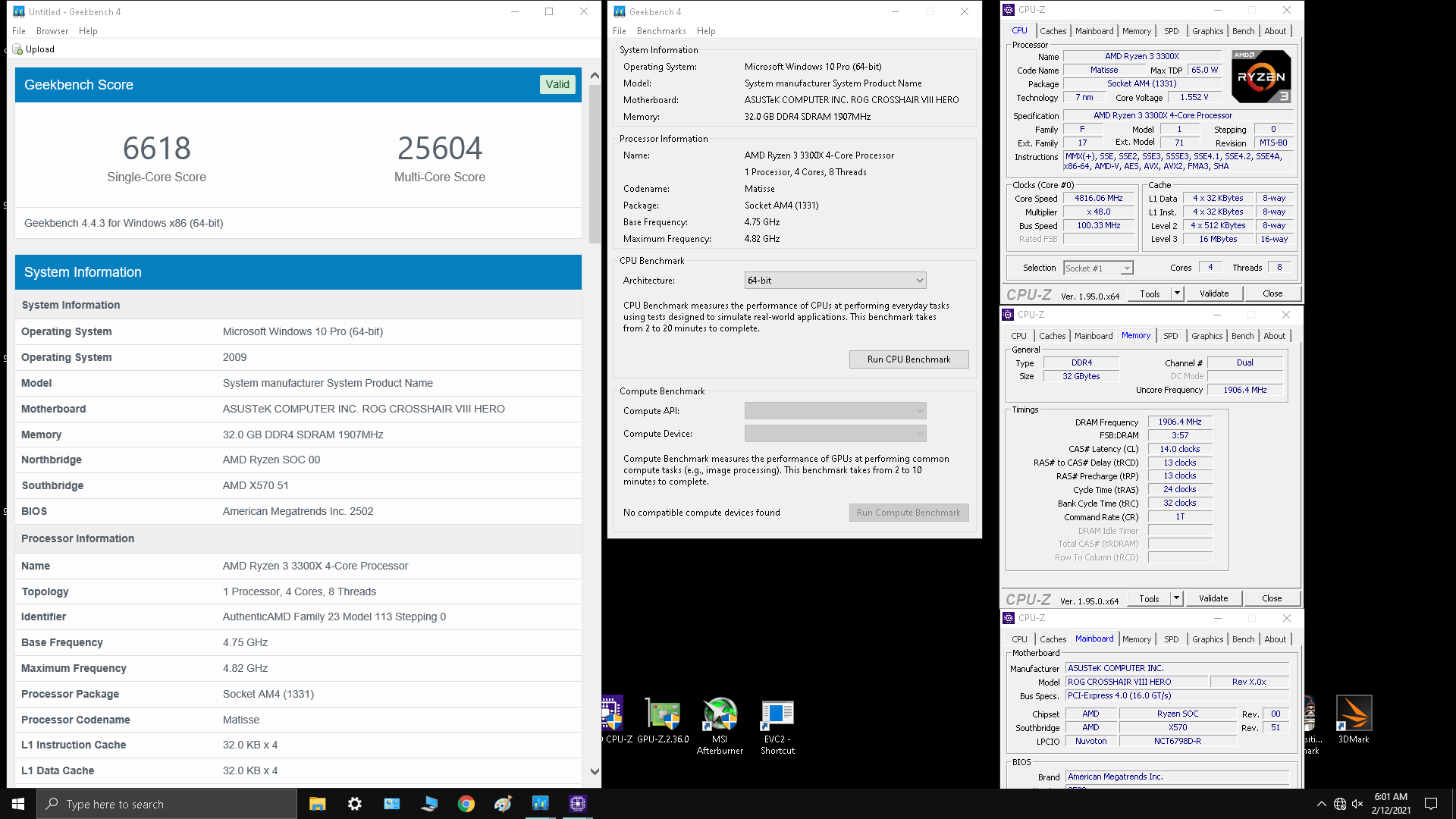The height and width of the screenshot is (819, 1456).
Task: Click the CAS# Latency value 14.0 clocks
Action: [1180, 449]
